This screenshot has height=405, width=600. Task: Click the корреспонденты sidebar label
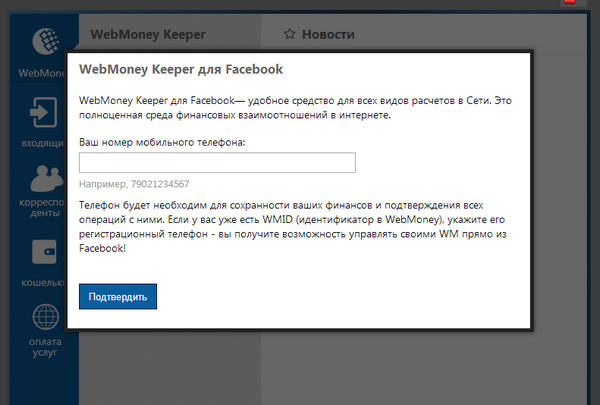point(42,207)
